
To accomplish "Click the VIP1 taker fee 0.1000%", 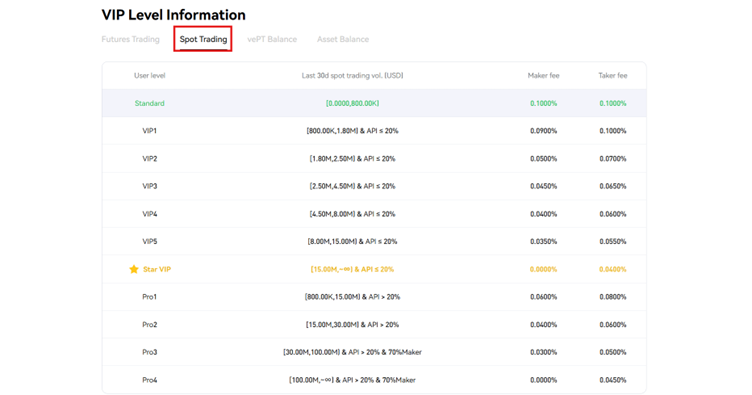I will (613, 131).
